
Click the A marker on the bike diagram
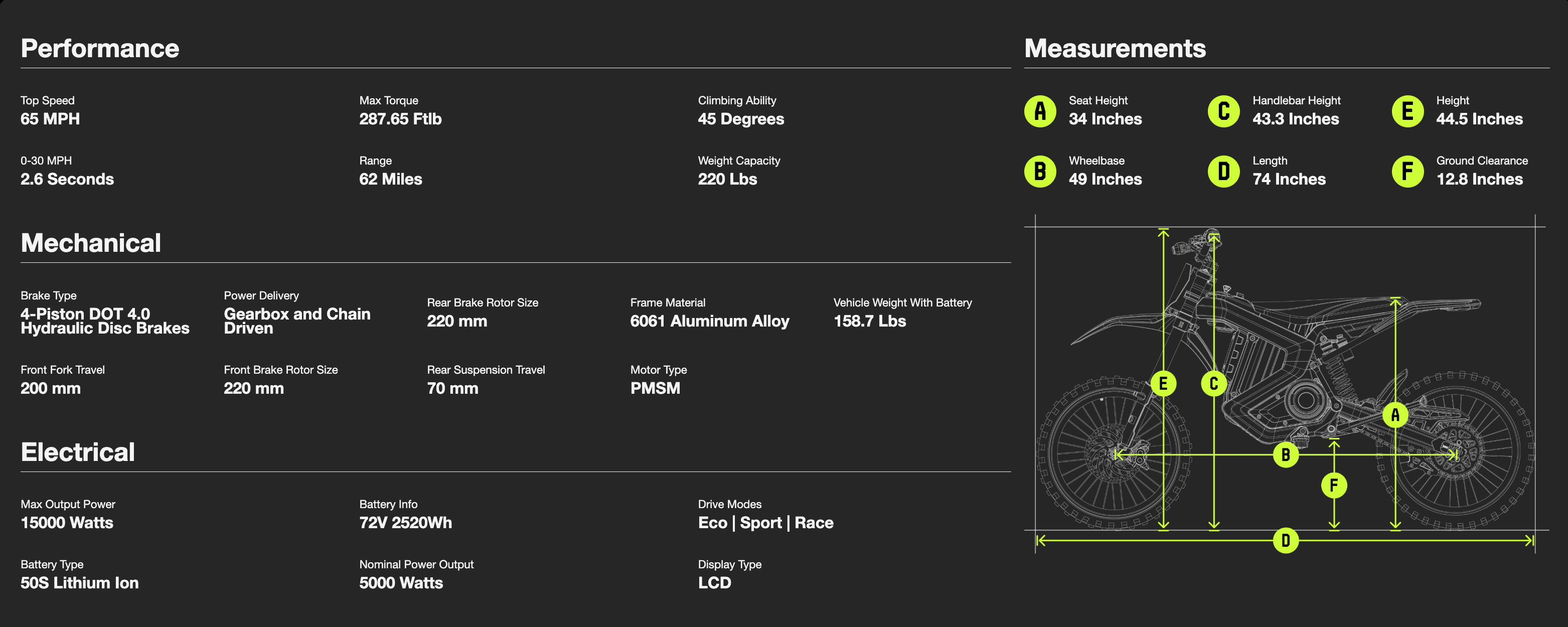pyautogui.click(x=1395, y=415)
